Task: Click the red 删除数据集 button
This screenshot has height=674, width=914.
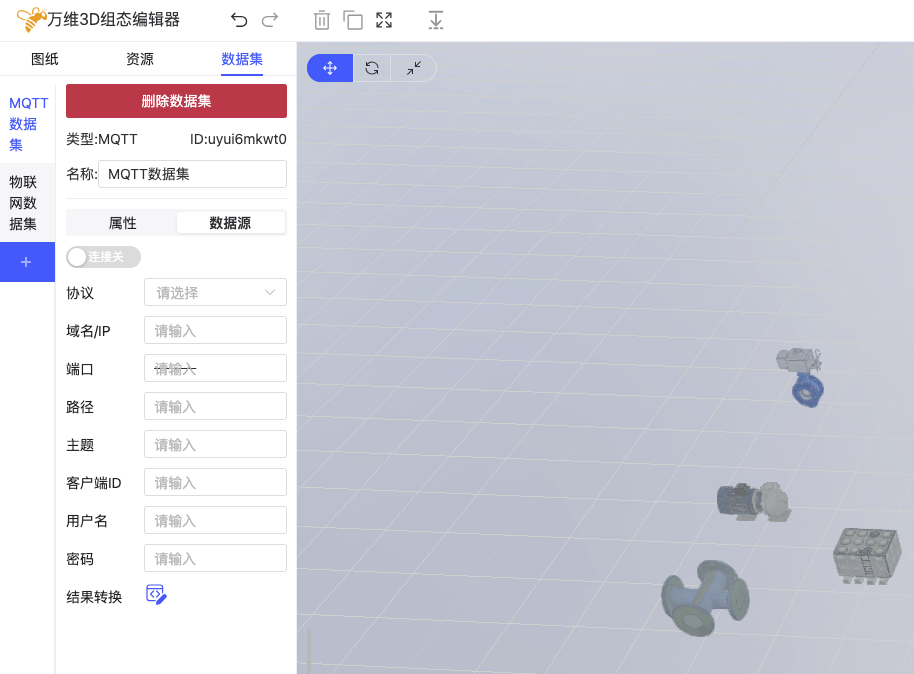Action: (x=176, y=101)
